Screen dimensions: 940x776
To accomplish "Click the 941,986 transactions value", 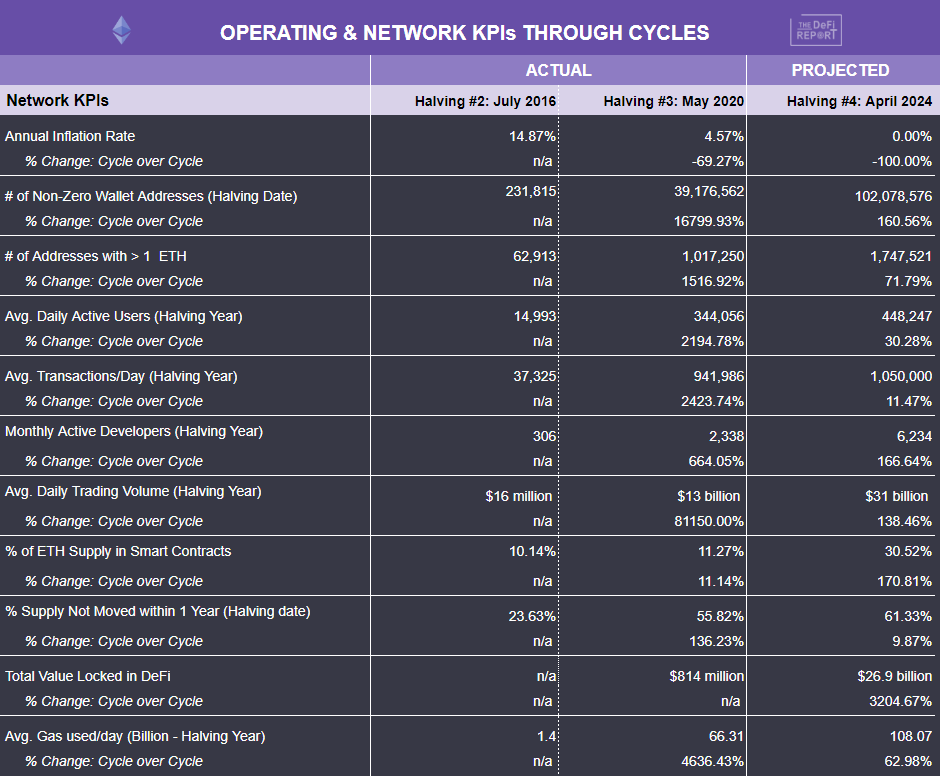I will tap(719, 376).
